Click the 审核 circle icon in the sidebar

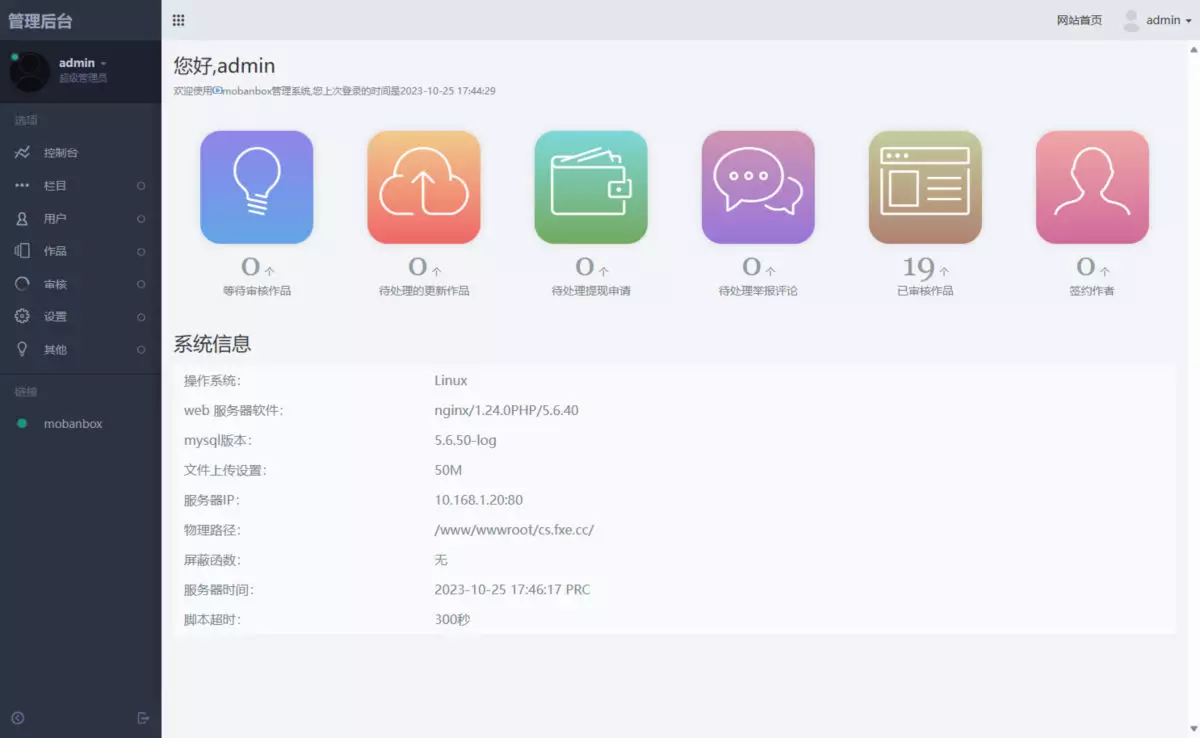tap(22, 284)
